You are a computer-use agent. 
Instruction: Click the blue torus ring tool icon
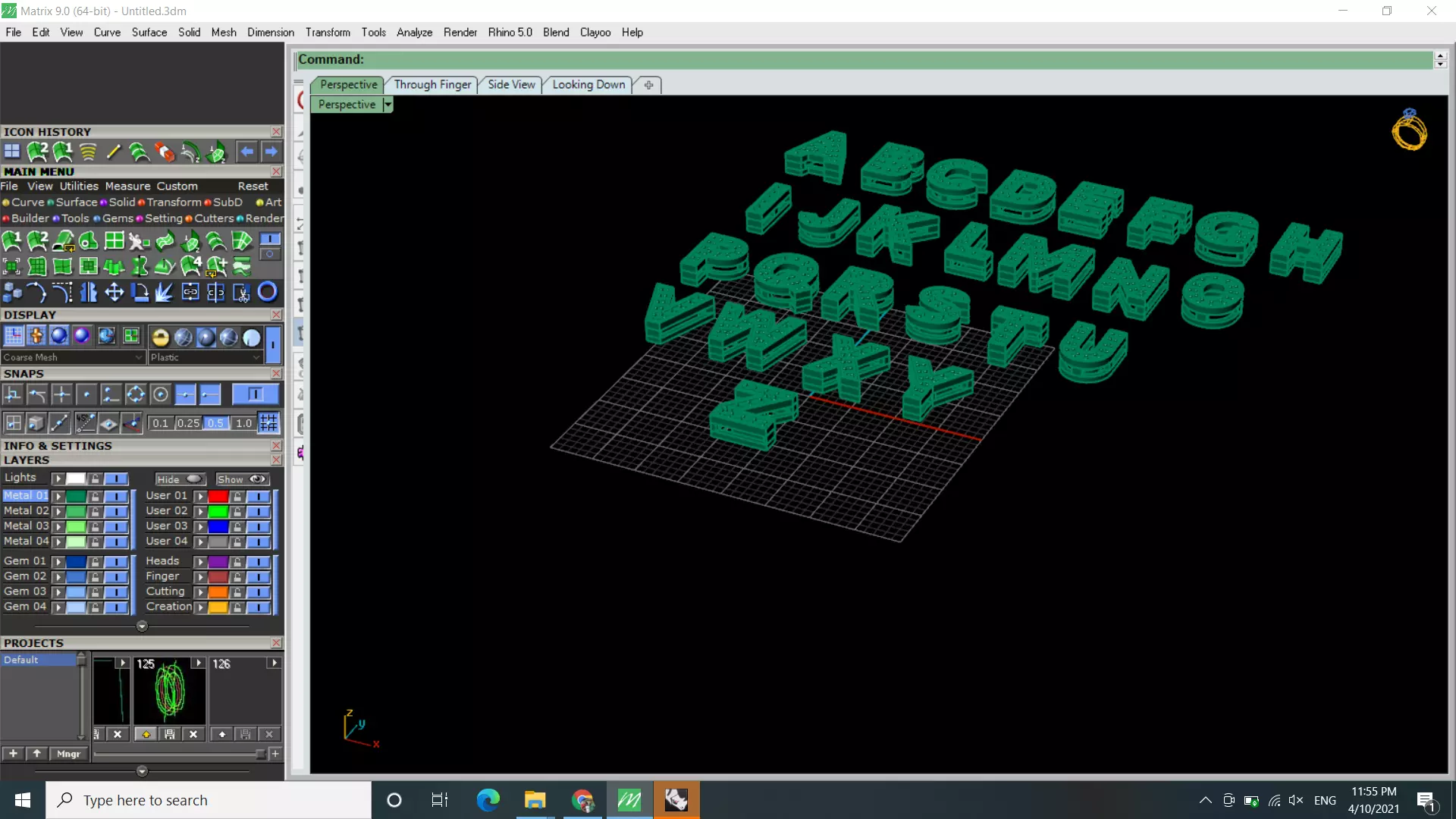[267, 292]
